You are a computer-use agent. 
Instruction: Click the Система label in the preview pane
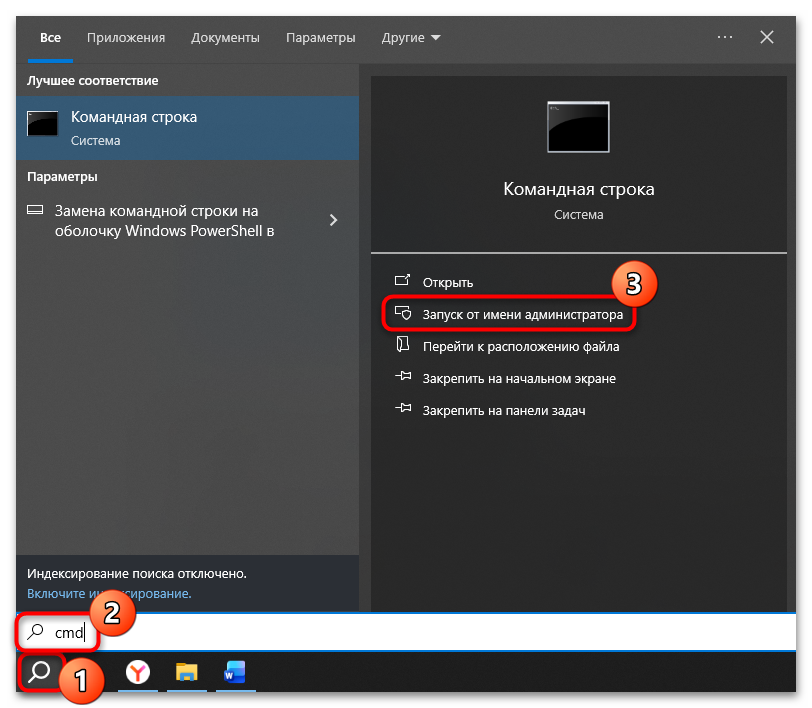[x=578, y=214]
